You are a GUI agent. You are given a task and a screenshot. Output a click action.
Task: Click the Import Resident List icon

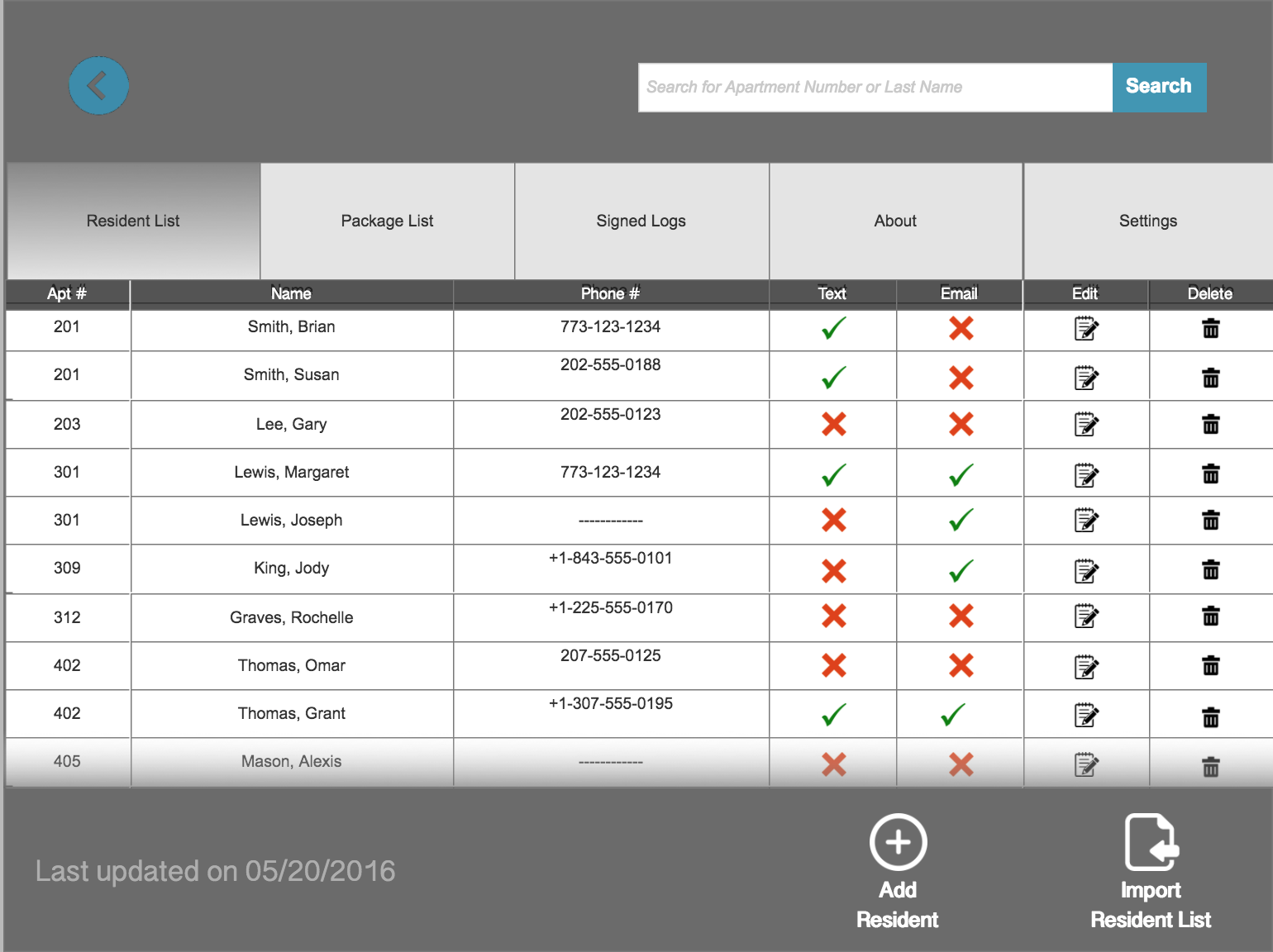pyautogui.click(x=1151, y=842)
